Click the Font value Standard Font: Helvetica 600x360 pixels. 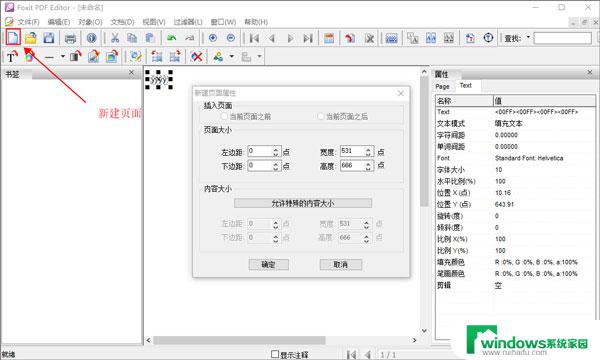529,158
